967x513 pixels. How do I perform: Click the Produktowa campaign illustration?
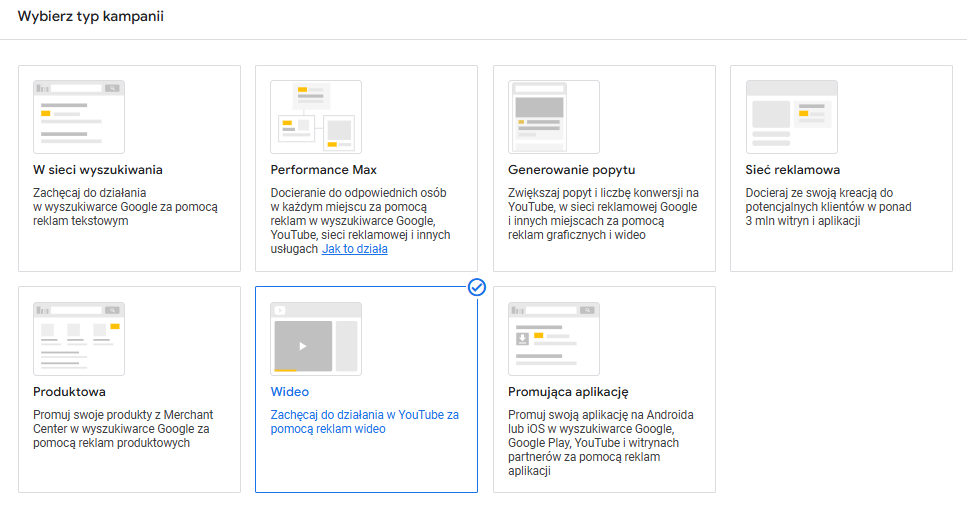click(79, 339)
